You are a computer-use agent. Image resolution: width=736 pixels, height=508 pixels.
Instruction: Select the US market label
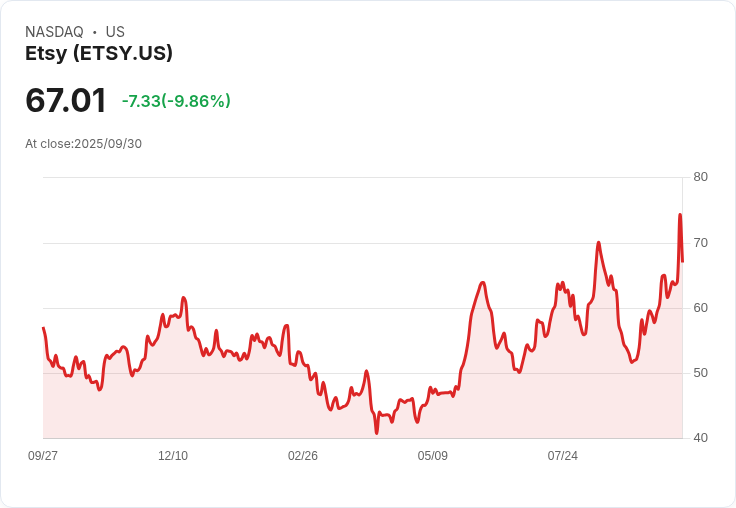point(115,32)
